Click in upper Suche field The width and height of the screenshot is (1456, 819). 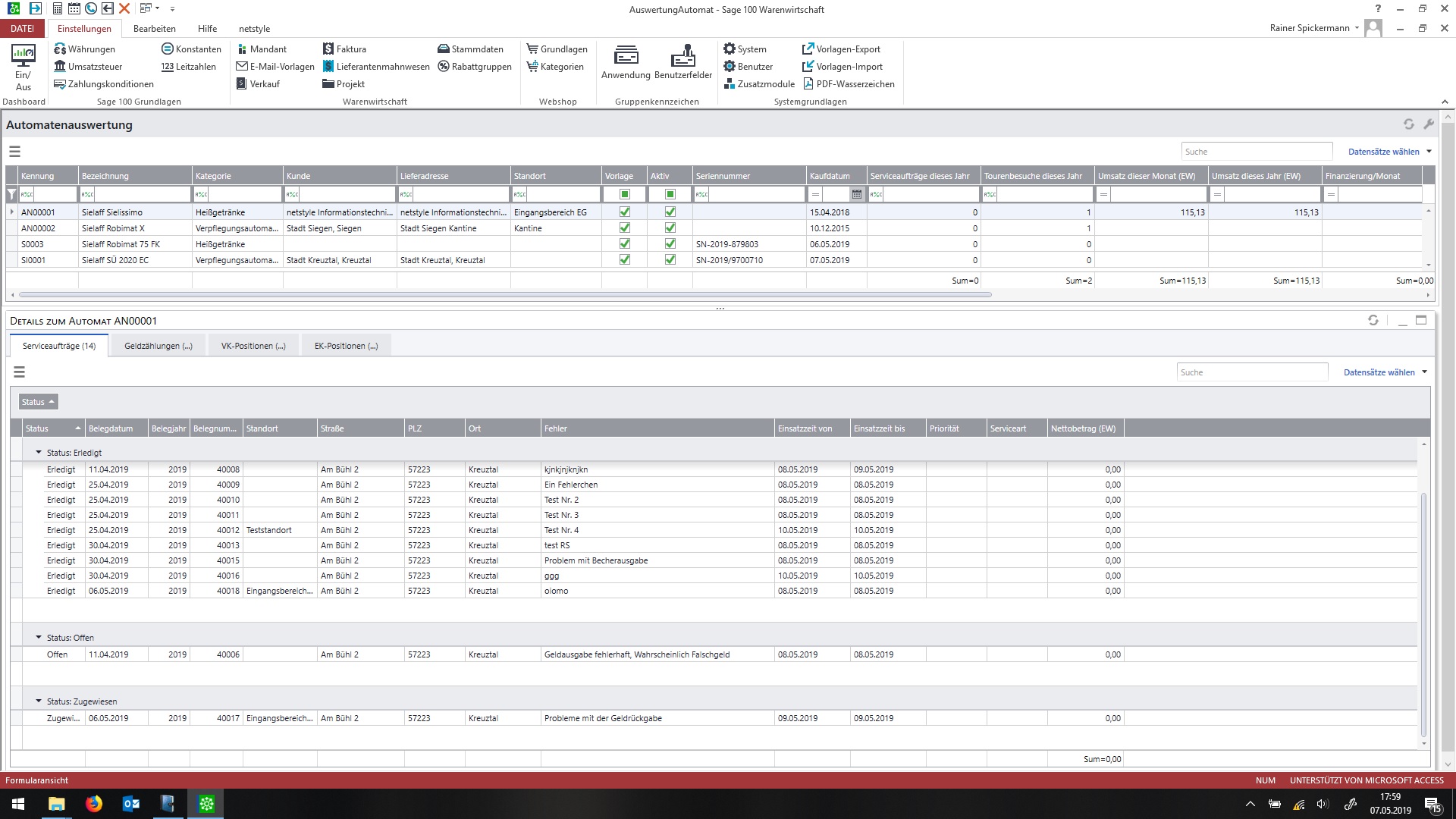(1257, 152)
